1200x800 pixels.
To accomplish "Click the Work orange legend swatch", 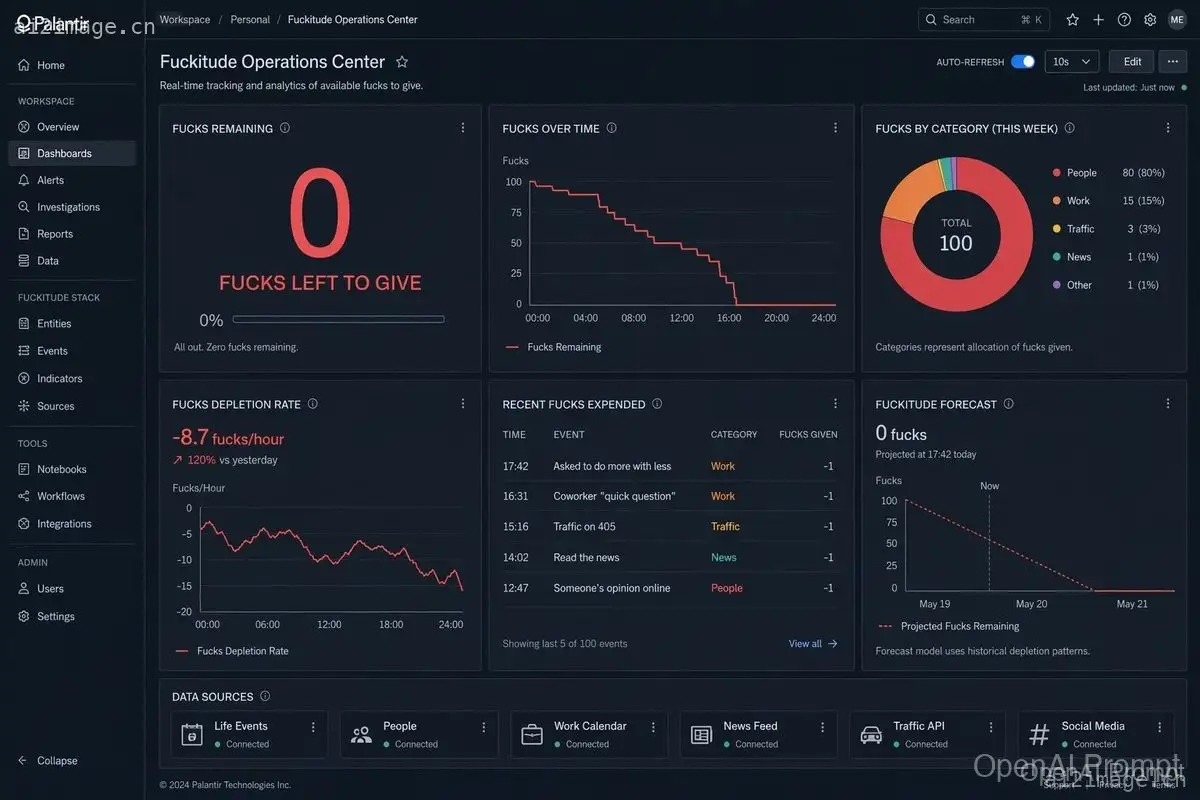I will click(x=1056, y=201).
